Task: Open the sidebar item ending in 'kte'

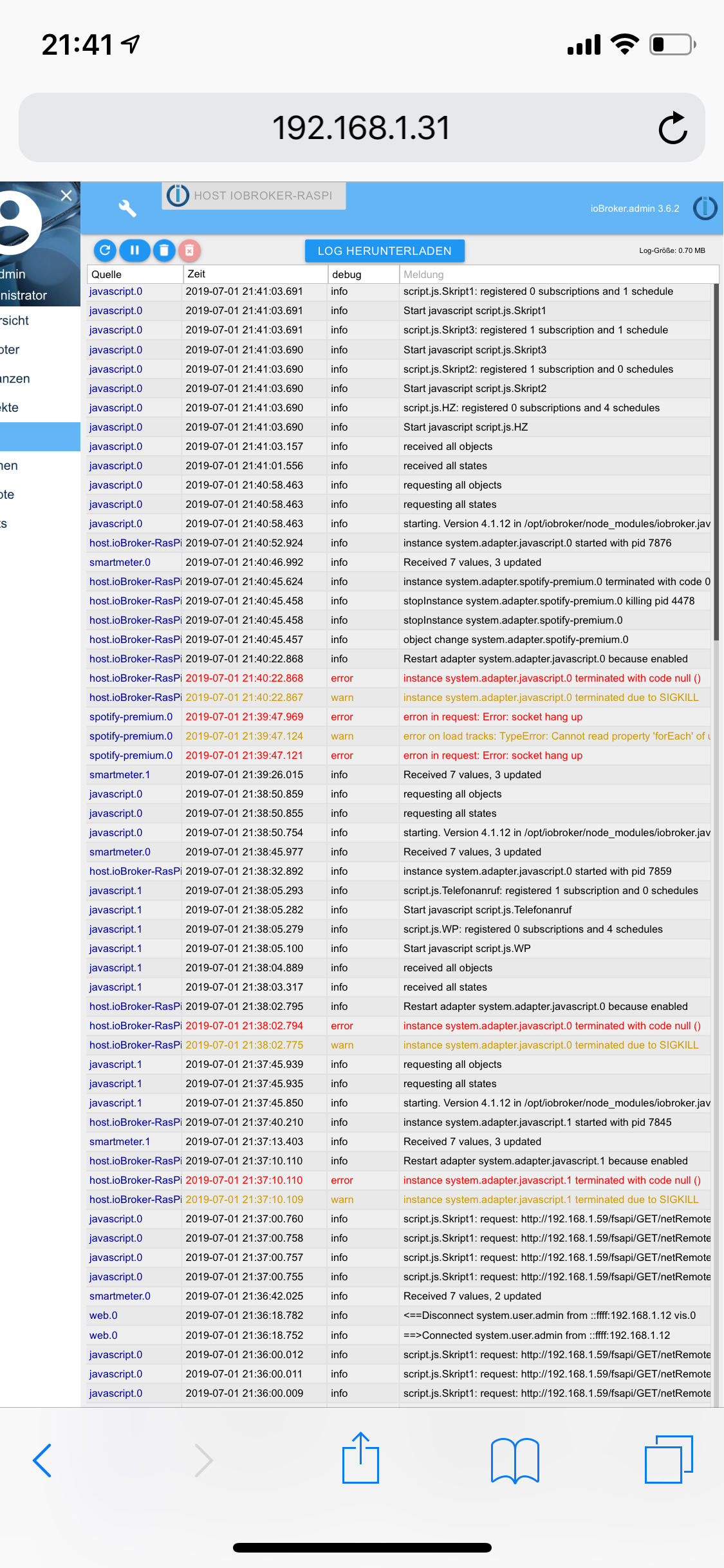Action: pyautogui.click(x=40, y=407)
